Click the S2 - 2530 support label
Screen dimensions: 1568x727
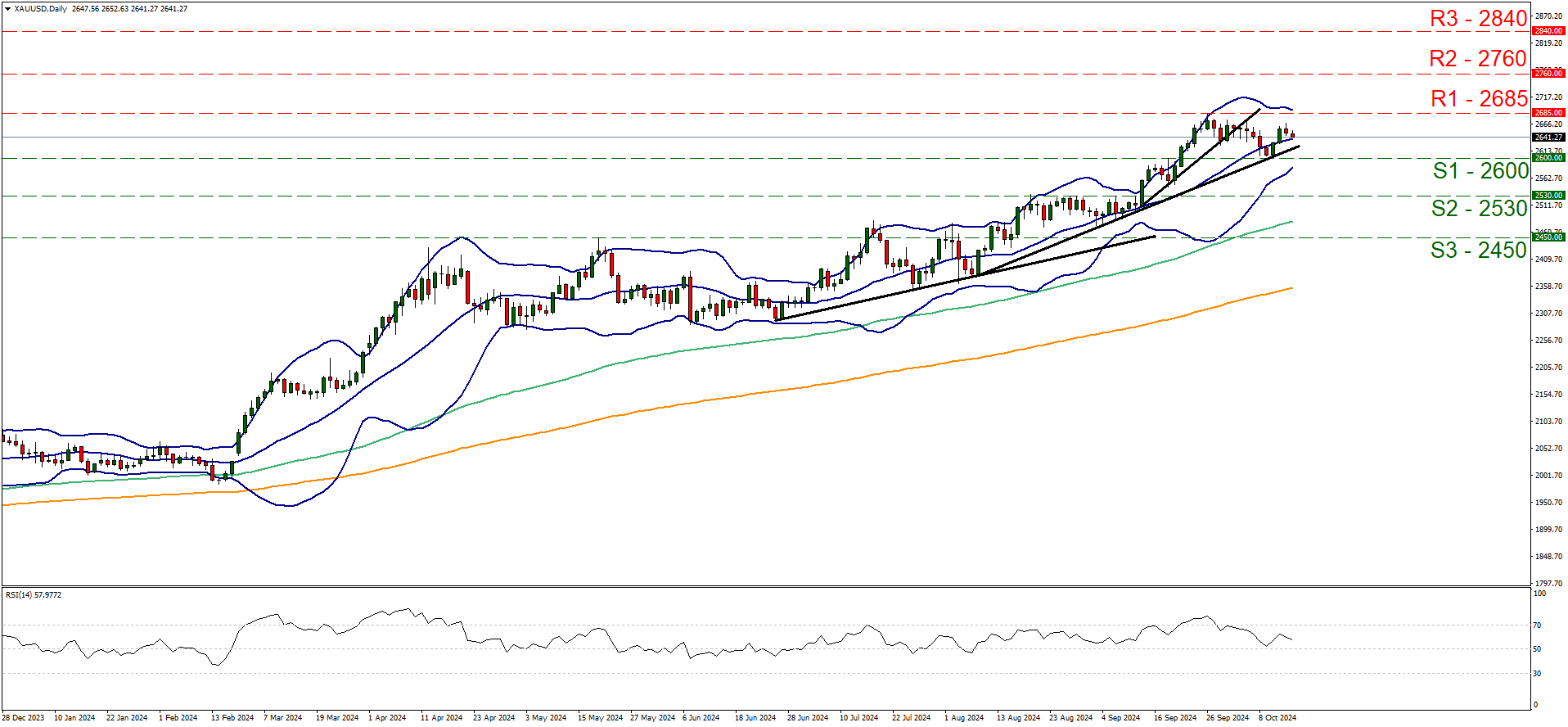click(1479, 209)
